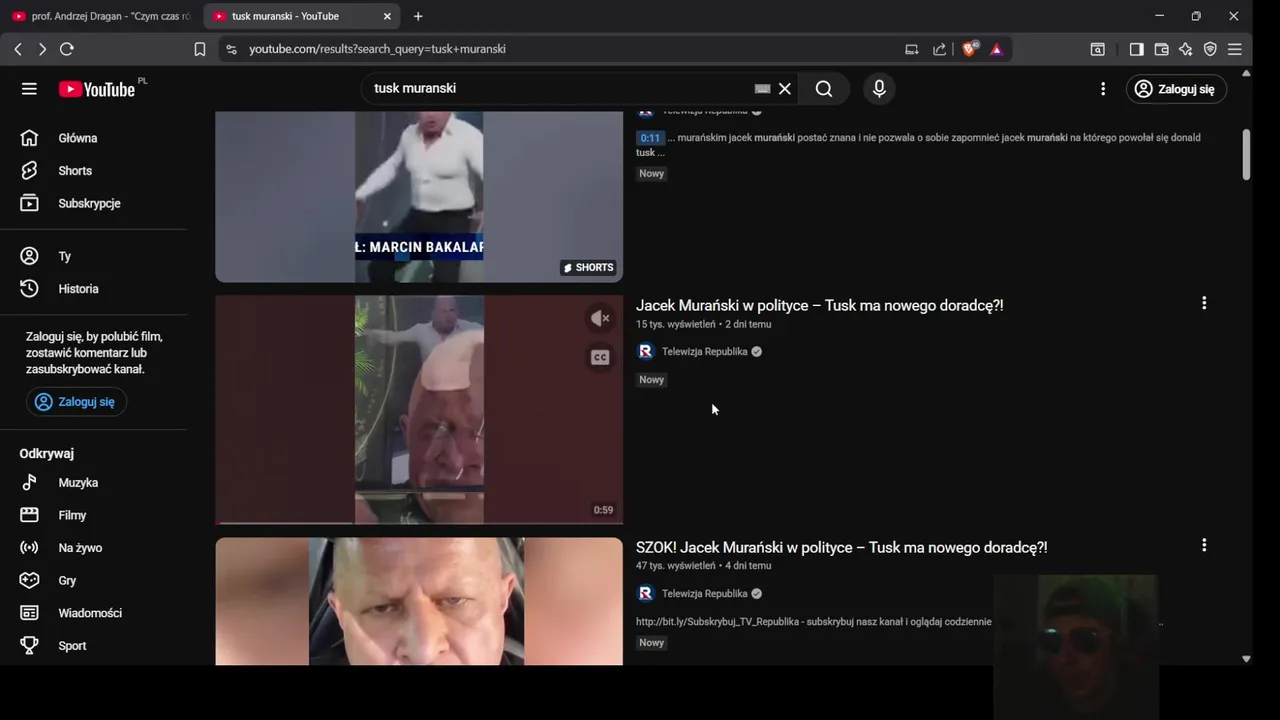The height and width of the screenshot is (720, 1280).
Task: Open Brave Rewards triangle icon
Action: coord(996,49)
